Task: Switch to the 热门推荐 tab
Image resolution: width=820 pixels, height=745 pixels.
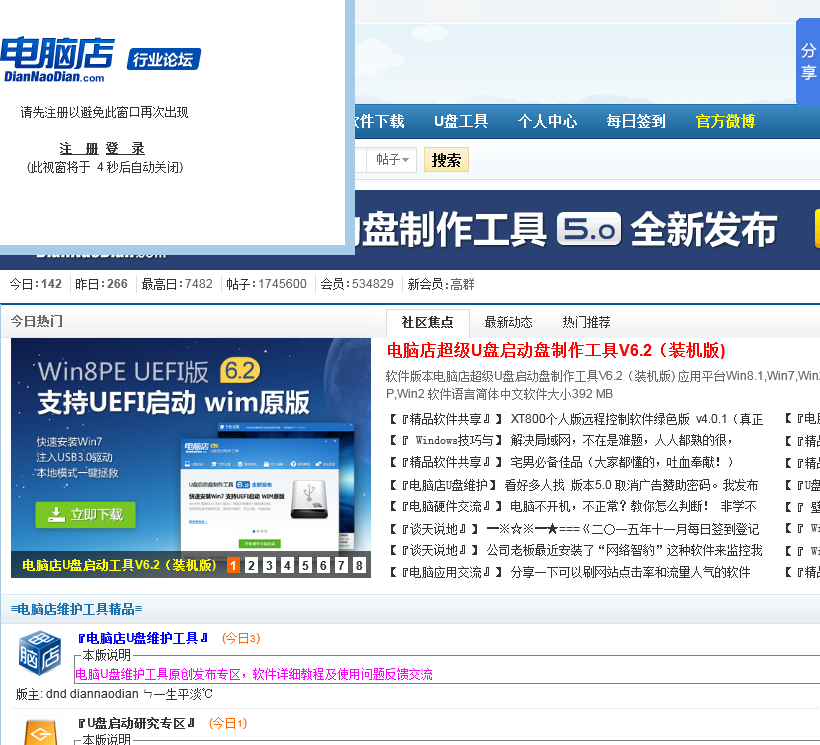Action: pos(586,322)
